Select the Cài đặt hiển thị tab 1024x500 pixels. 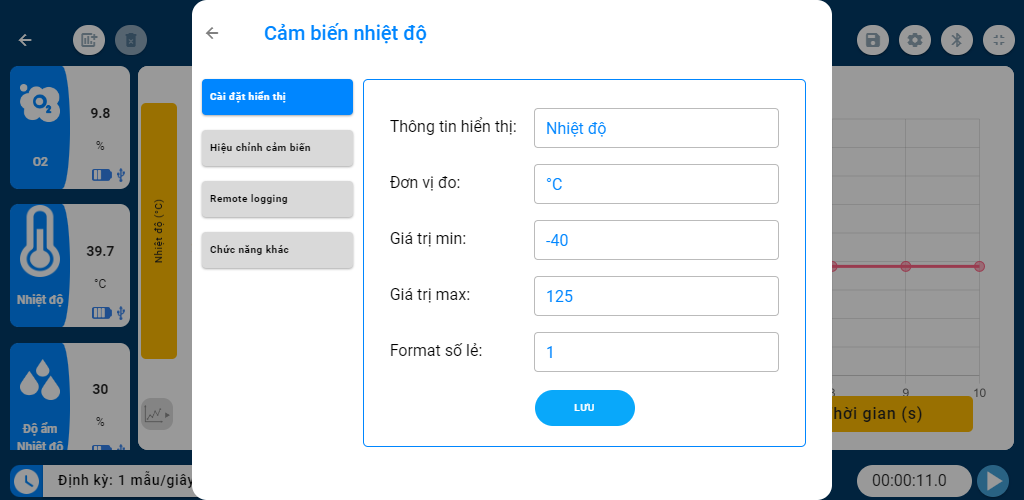pos(277,97)
